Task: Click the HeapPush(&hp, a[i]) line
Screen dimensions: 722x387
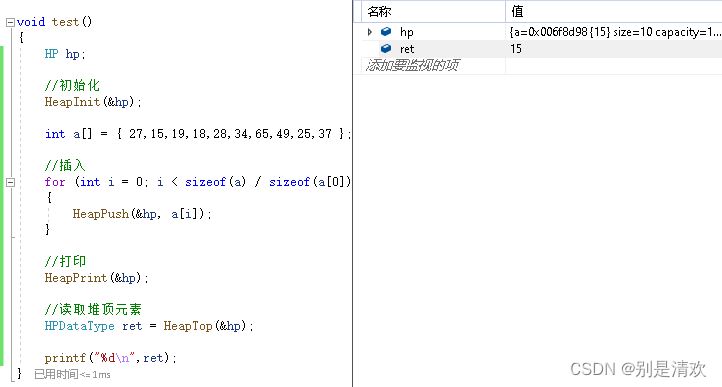Action: pyautogui.click(x=142, y=214)
